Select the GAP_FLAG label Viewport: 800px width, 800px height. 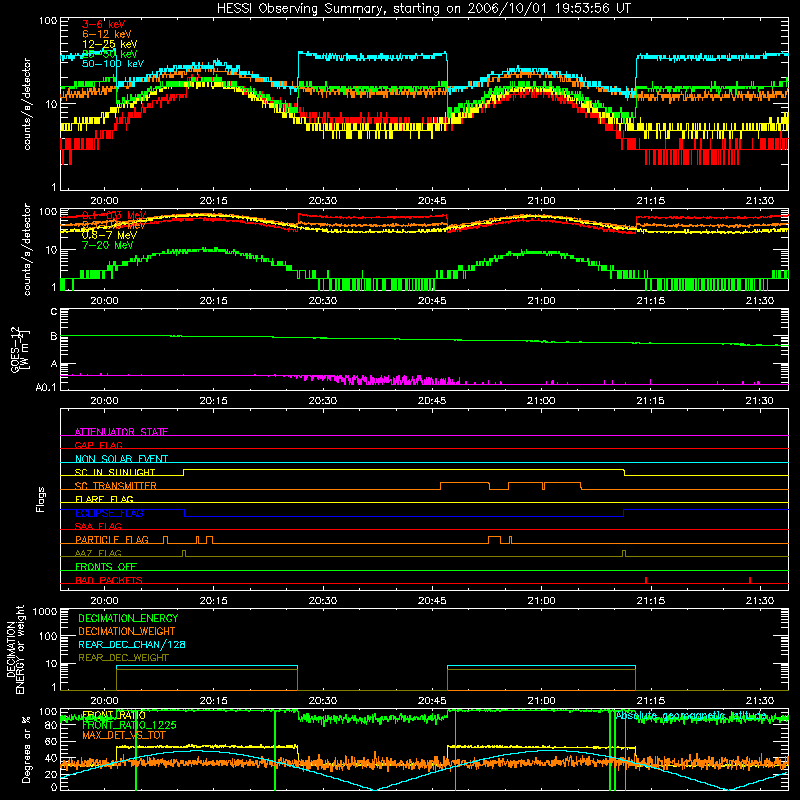point(98,445)
